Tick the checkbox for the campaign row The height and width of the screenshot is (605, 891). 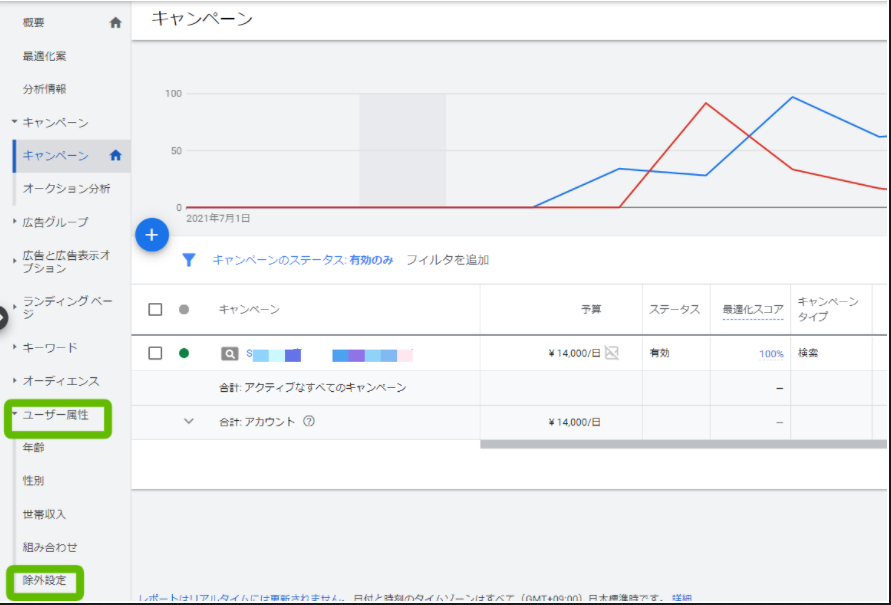point(155,353)
